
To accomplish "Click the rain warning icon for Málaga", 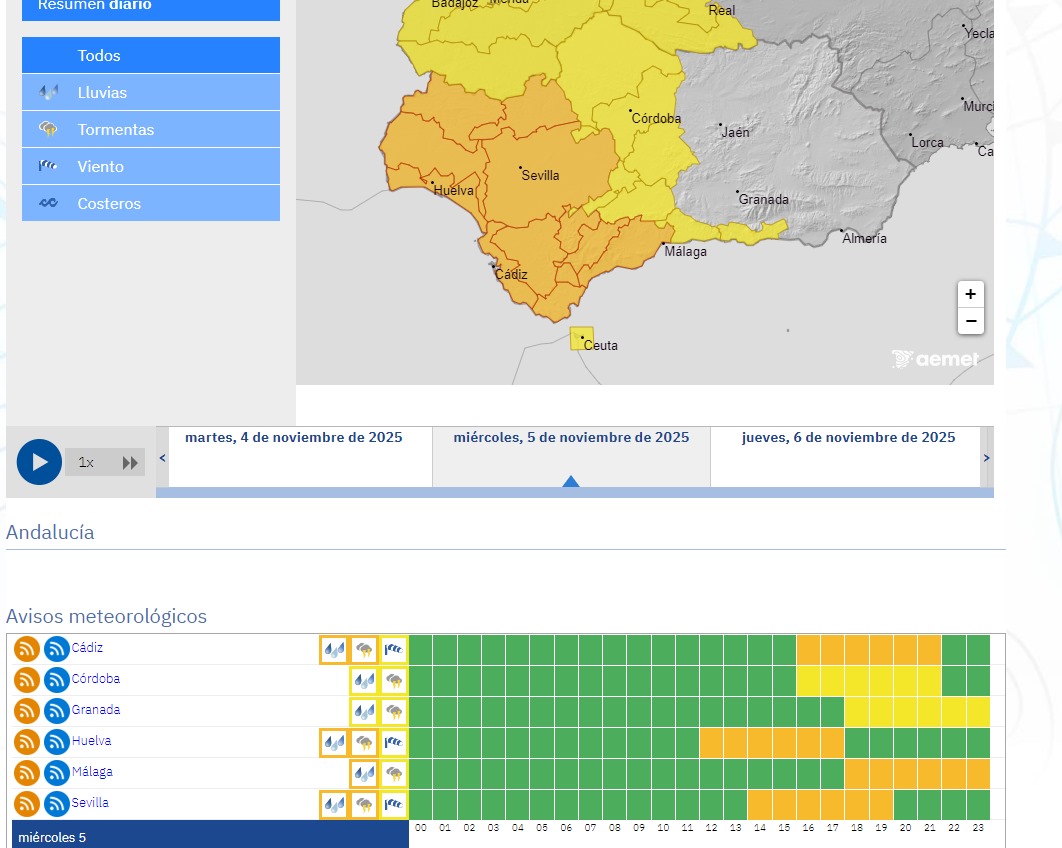I will pos(364,774).
